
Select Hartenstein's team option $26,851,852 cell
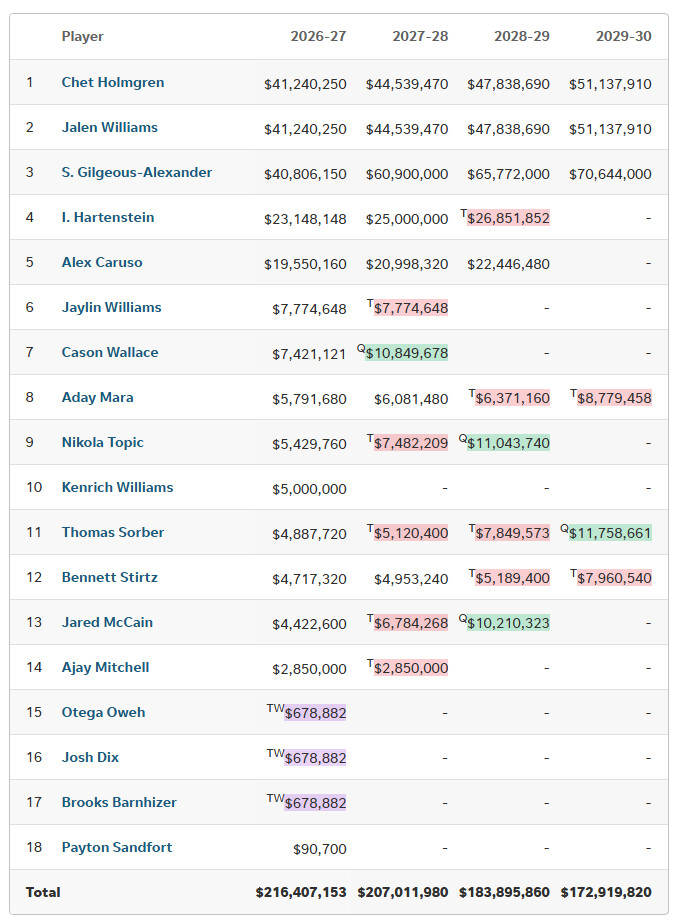point(508,218)
